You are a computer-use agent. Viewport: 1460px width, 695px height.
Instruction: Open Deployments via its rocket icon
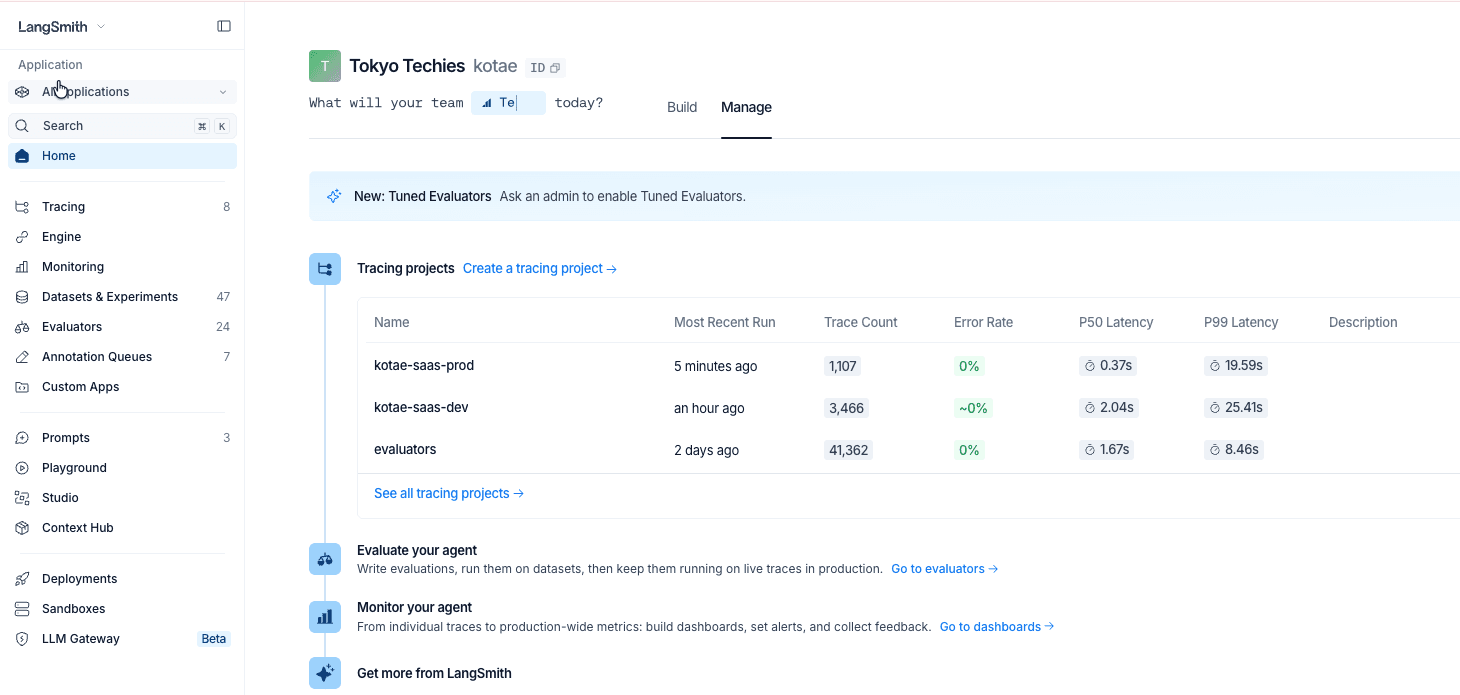point(22,579)
